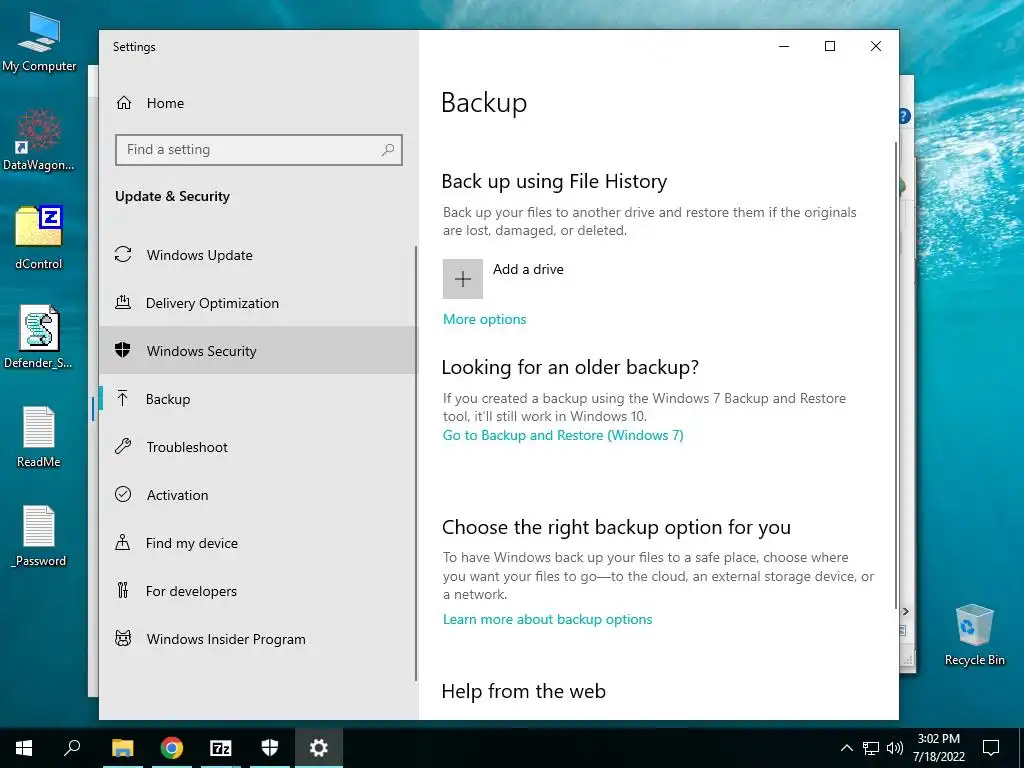Click network icon in system tray
Image resolution: width=1024 pixels, height=768 pixels.
pos(871,748)
